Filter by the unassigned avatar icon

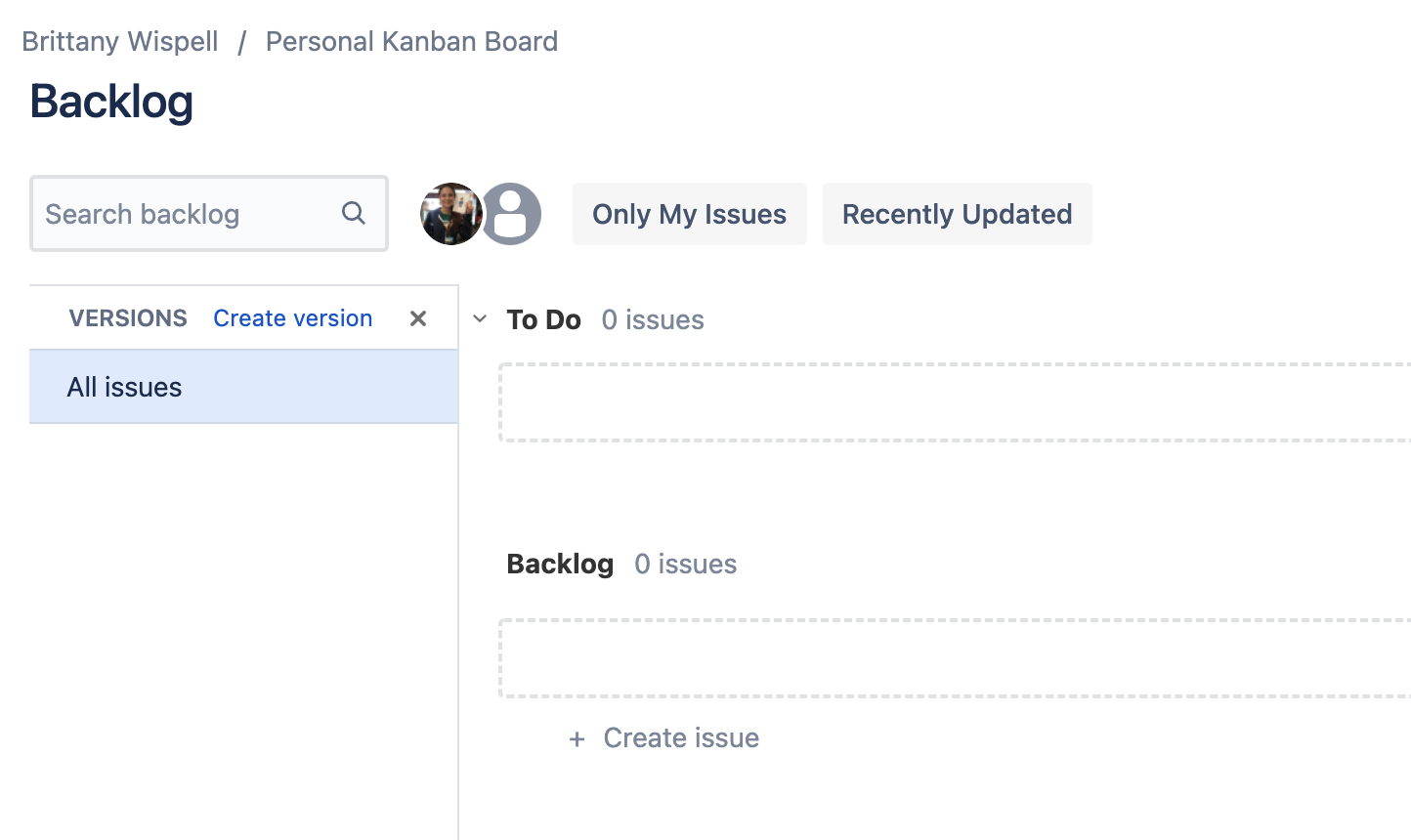[511, 214]
